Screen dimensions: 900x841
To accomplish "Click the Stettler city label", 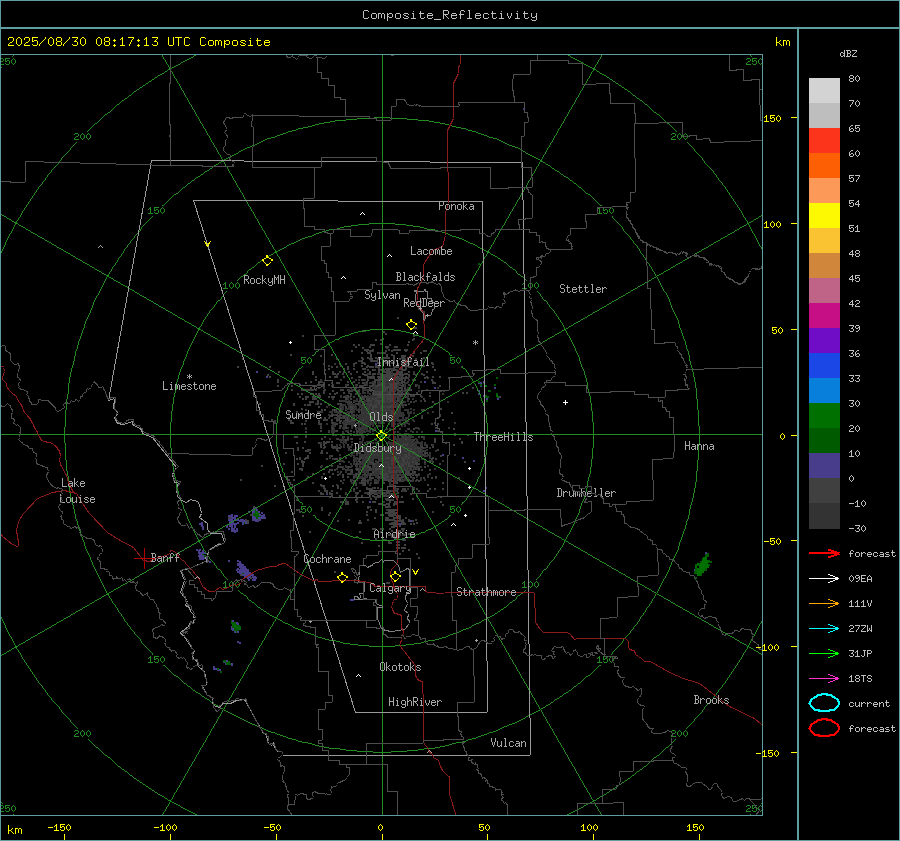I will tap(583, 289).
